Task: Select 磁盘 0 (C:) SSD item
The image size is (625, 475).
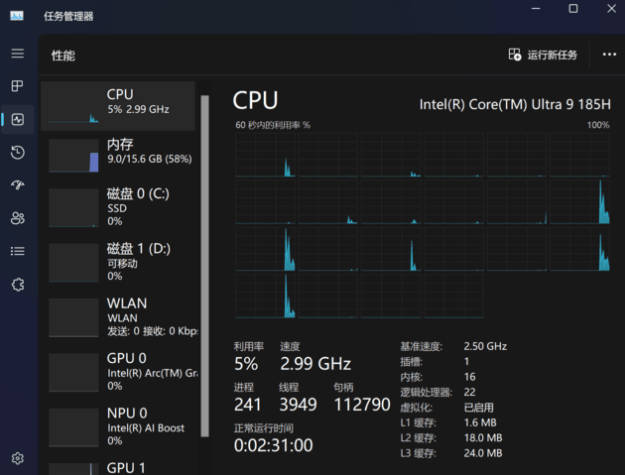Action: pos(118,208)
